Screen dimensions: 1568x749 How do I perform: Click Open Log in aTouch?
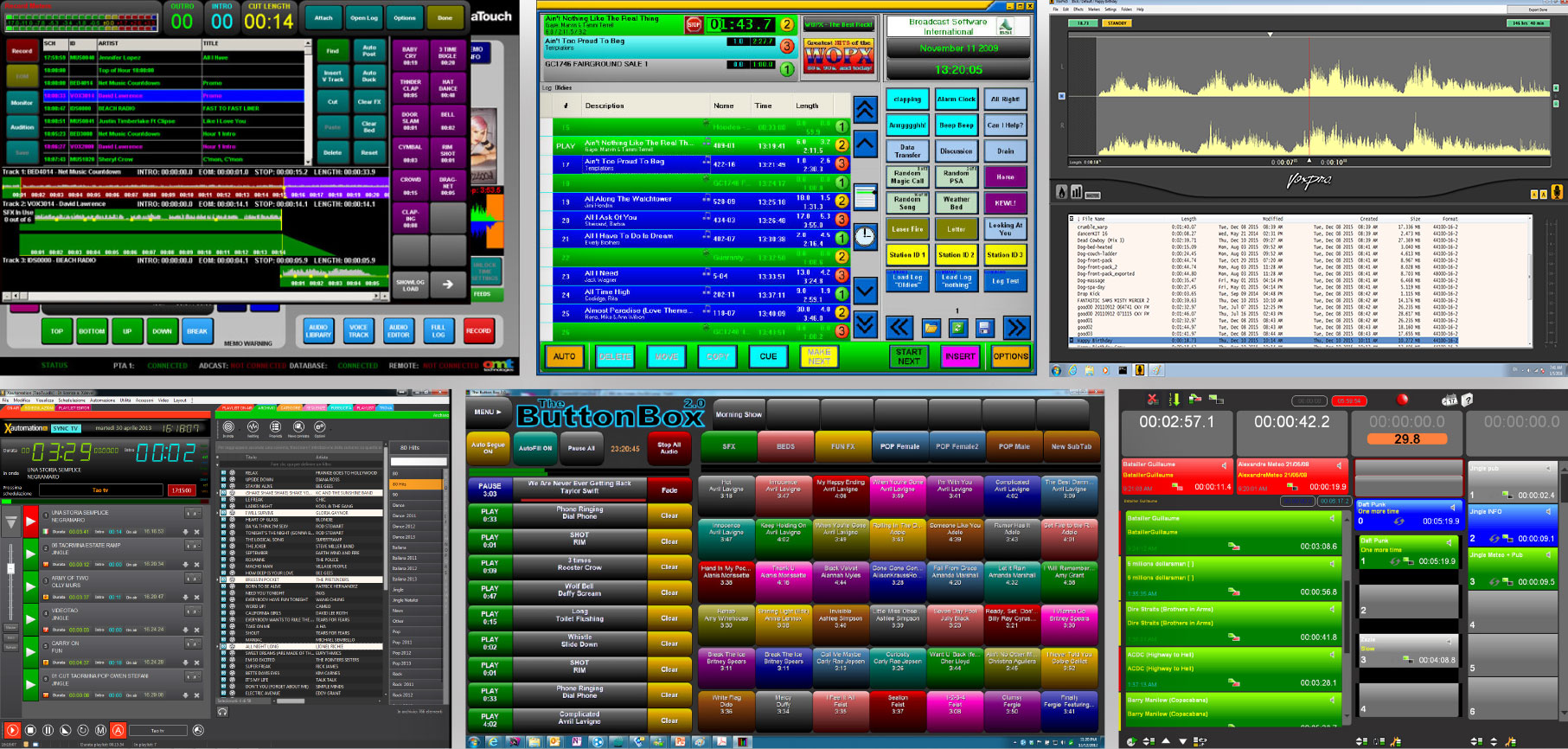364,17
